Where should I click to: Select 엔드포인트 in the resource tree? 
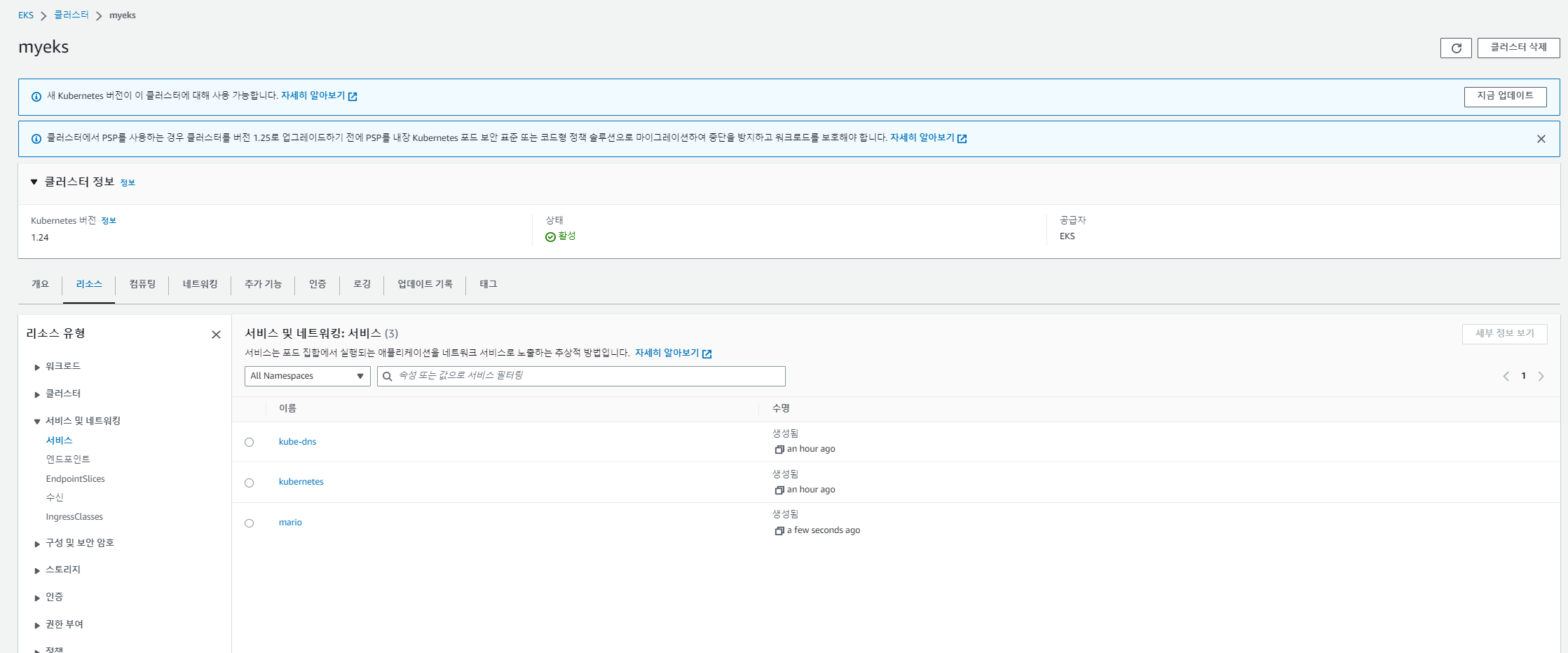[x=68, y=459]
